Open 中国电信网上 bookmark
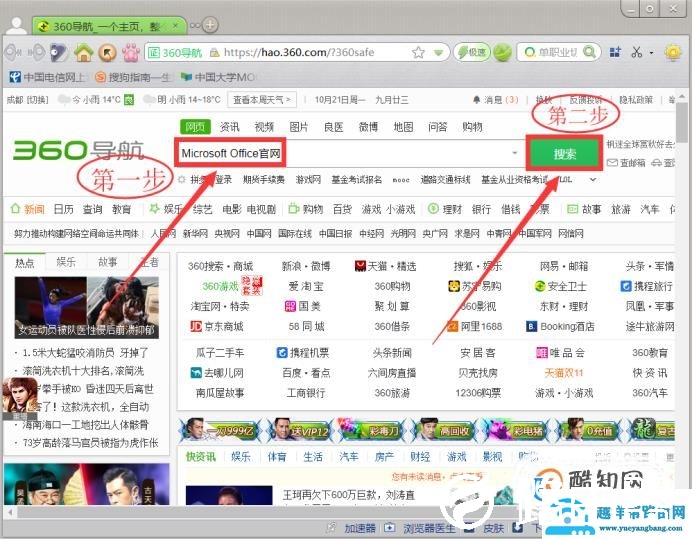The width and height of the screenshot is (692, 539). pyautogui.click(x=47, y=77)
